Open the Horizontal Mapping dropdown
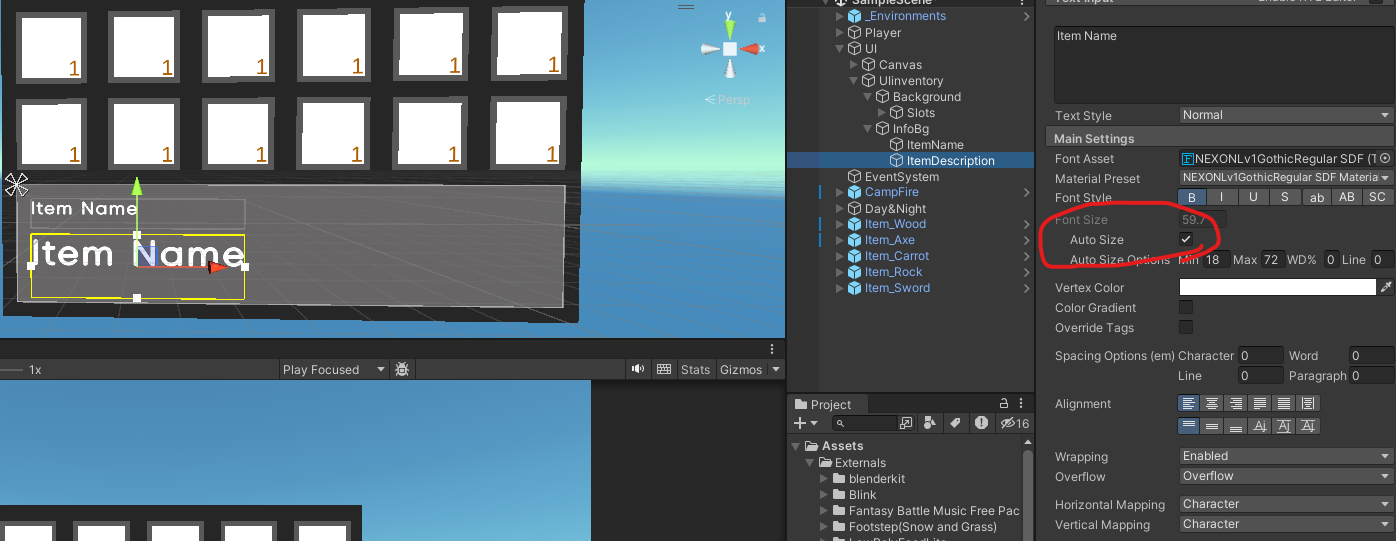Image resolution: width=1396 pixels, height=541 pixels. click(1286, 504)
